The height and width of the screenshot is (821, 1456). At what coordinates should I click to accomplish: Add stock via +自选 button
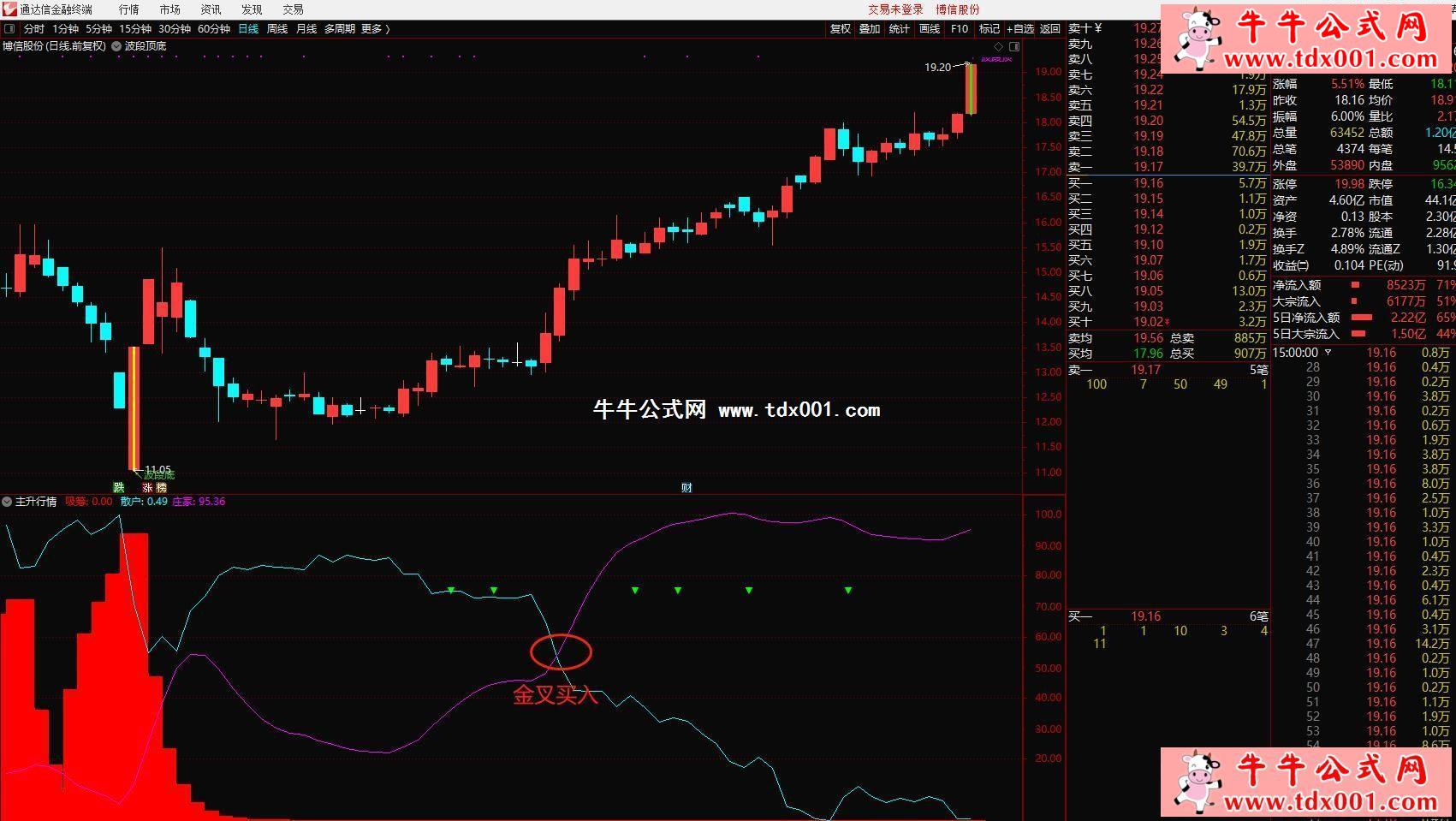(x=1020, y=29)
